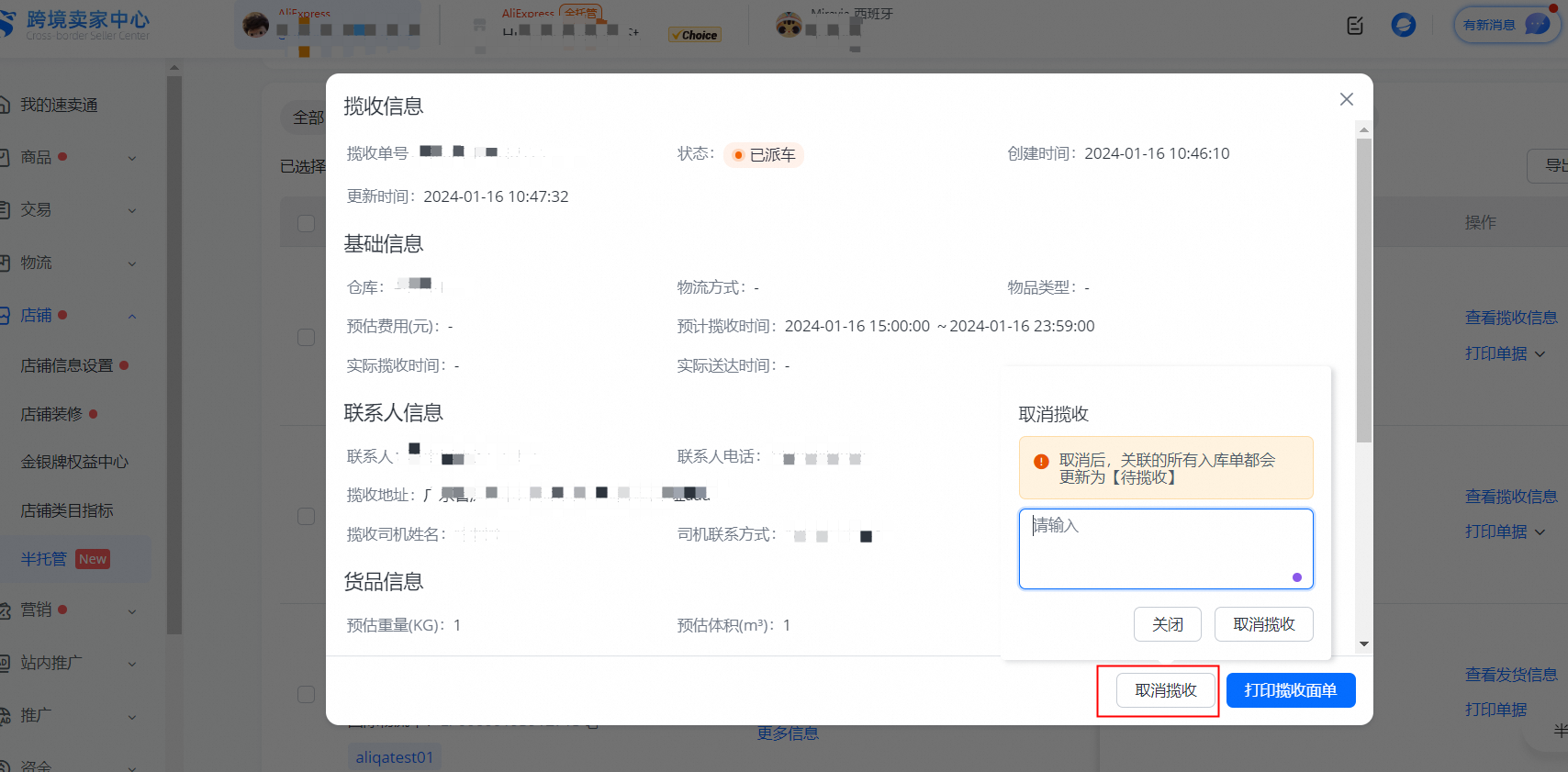Close the 揽收信息 dialog with the X
The image size is (1568, 772).
1346,99
